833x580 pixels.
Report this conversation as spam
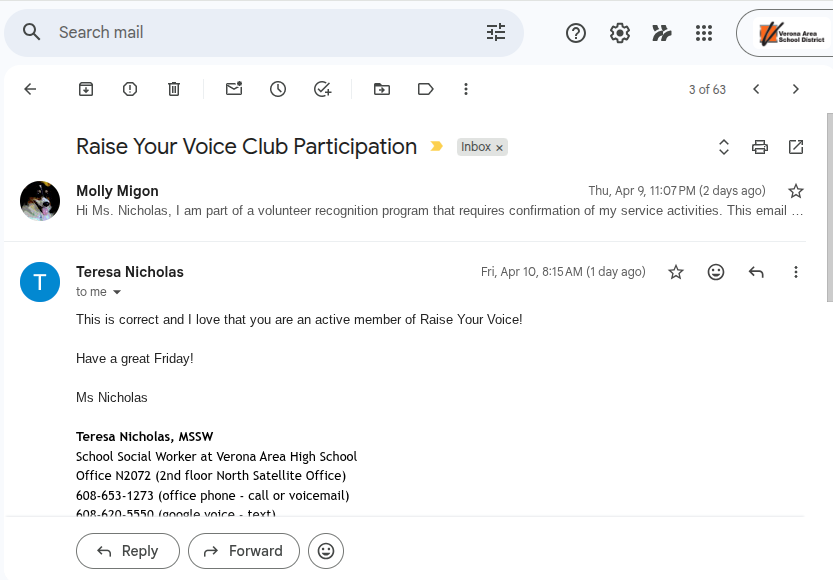(x=130, y=89)
